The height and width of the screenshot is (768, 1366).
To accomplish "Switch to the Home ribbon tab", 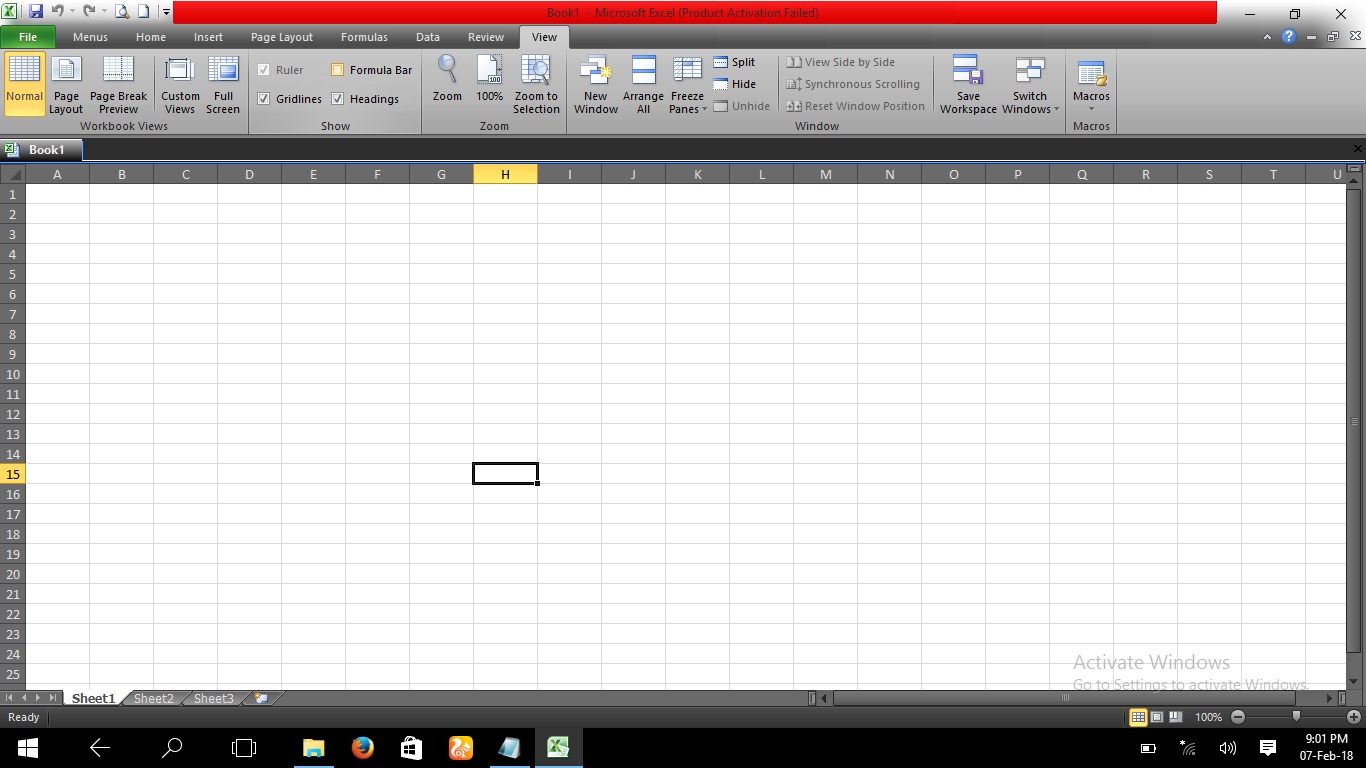I will [151, 37].
